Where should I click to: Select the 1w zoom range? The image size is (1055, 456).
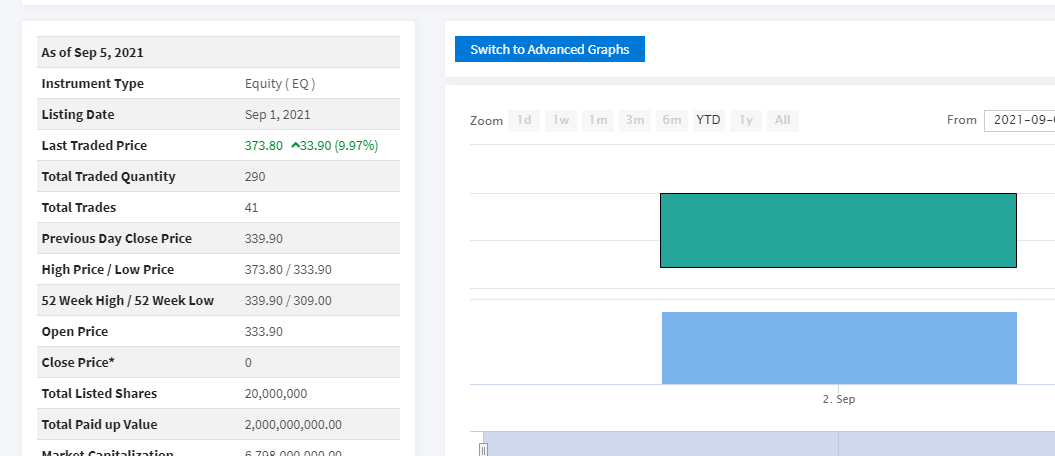[x=561, y=120]
